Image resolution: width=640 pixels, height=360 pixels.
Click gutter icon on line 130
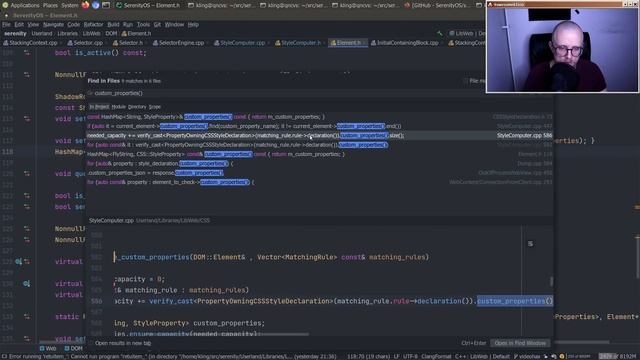coord(27,283)
